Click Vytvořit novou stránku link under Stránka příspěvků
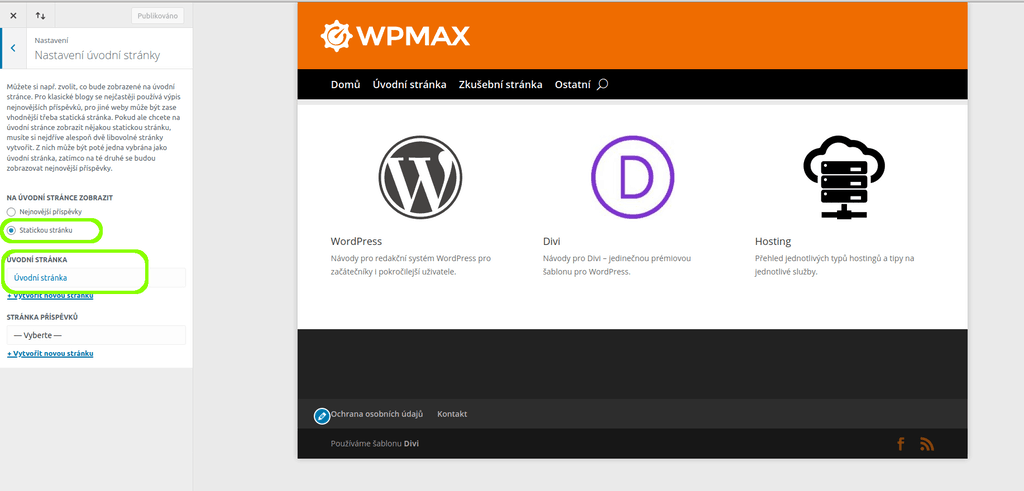The width and height of the screenshot is (1024, 491). point(50,353)
